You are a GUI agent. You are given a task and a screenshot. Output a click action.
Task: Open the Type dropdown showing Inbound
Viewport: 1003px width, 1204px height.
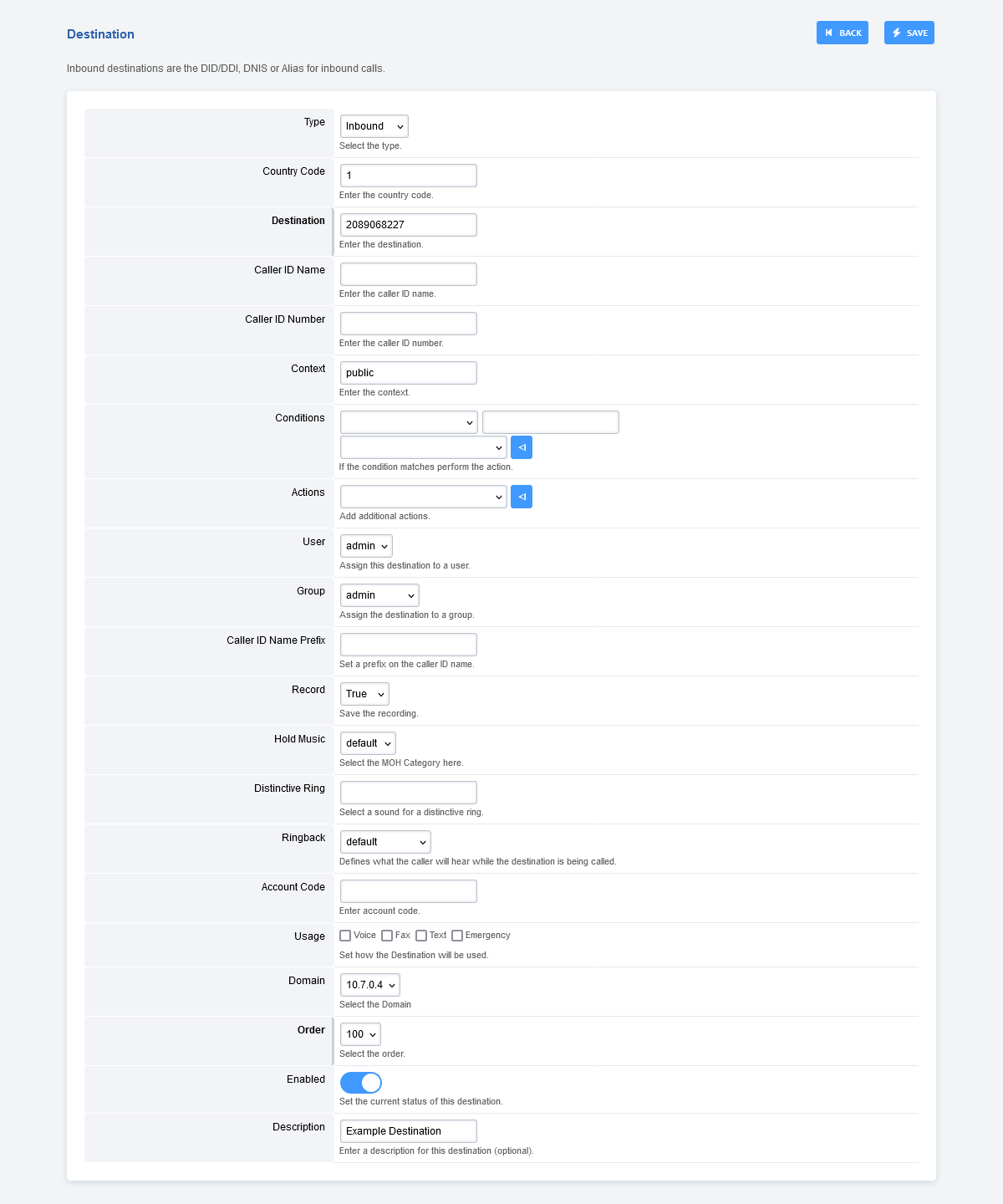click(373, 126)
